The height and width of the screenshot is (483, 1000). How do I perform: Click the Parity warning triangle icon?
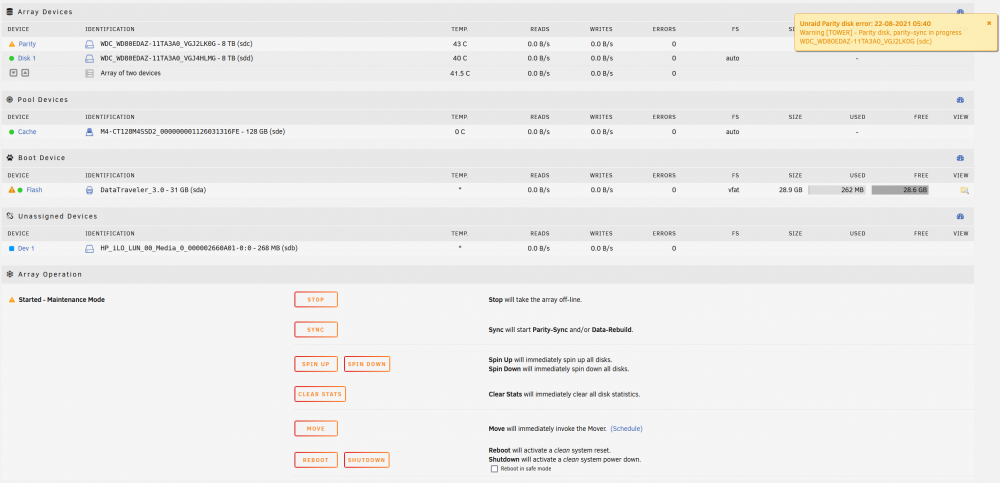(11, 45)
